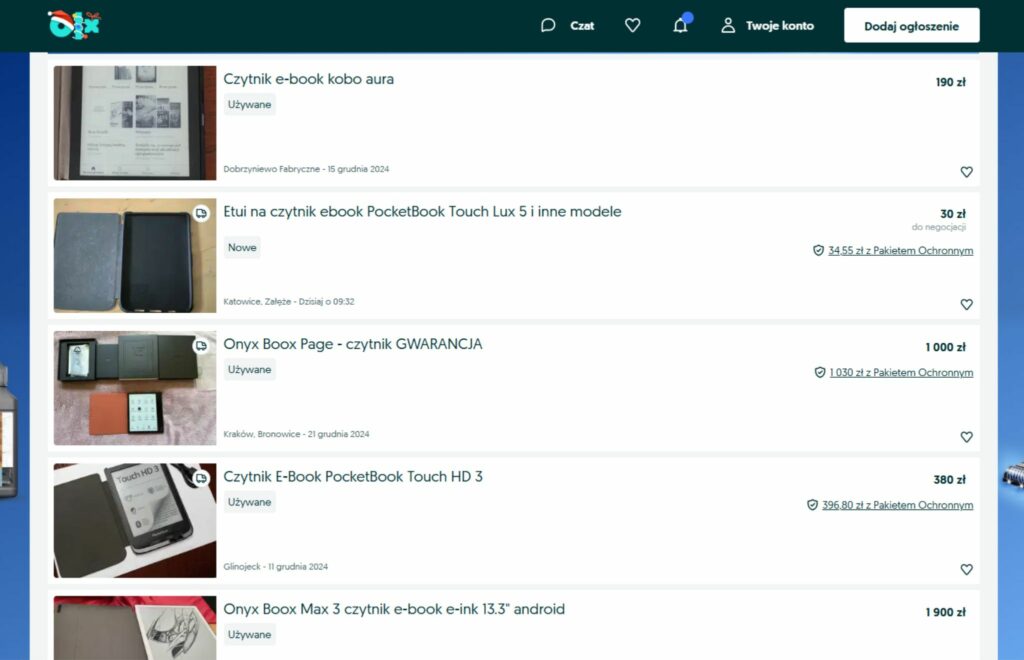Open the kobo aura listing photo
Image resolution: width=1024 pixels, height=660 pixels.
point(135,123)
